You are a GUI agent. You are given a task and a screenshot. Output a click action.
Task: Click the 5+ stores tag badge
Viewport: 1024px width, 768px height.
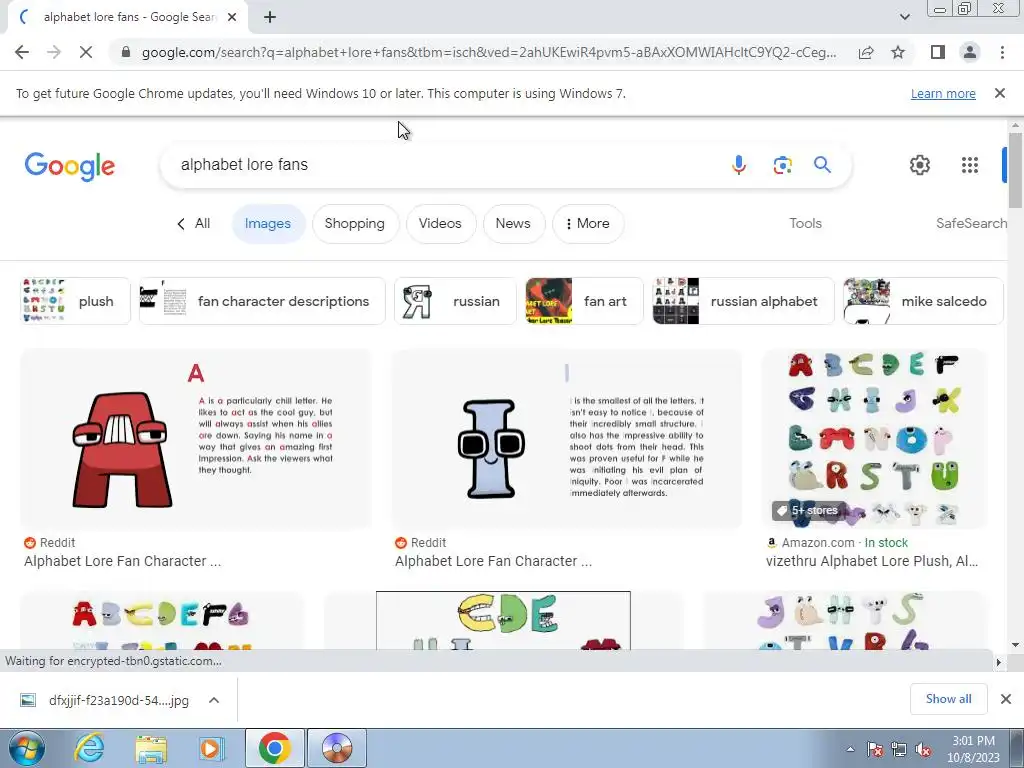(808, 511)
